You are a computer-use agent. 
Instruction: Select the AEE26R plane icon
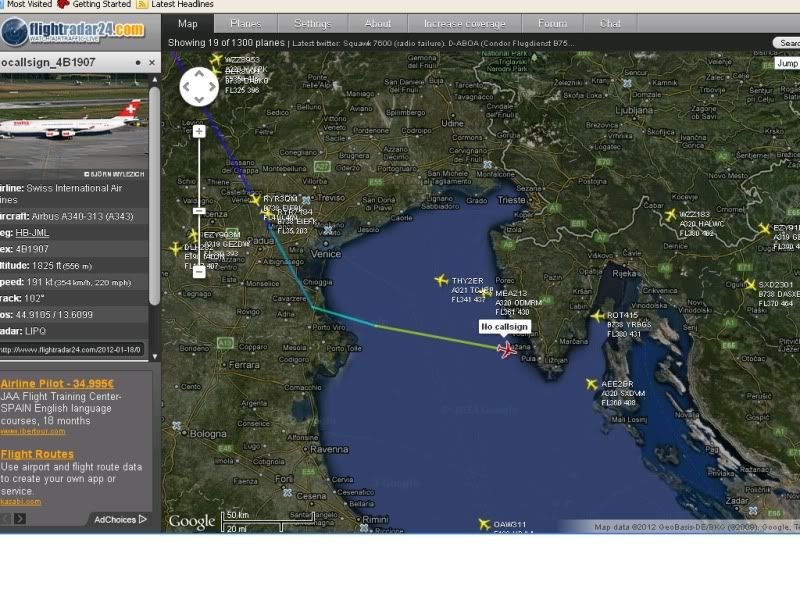point(591,384)
